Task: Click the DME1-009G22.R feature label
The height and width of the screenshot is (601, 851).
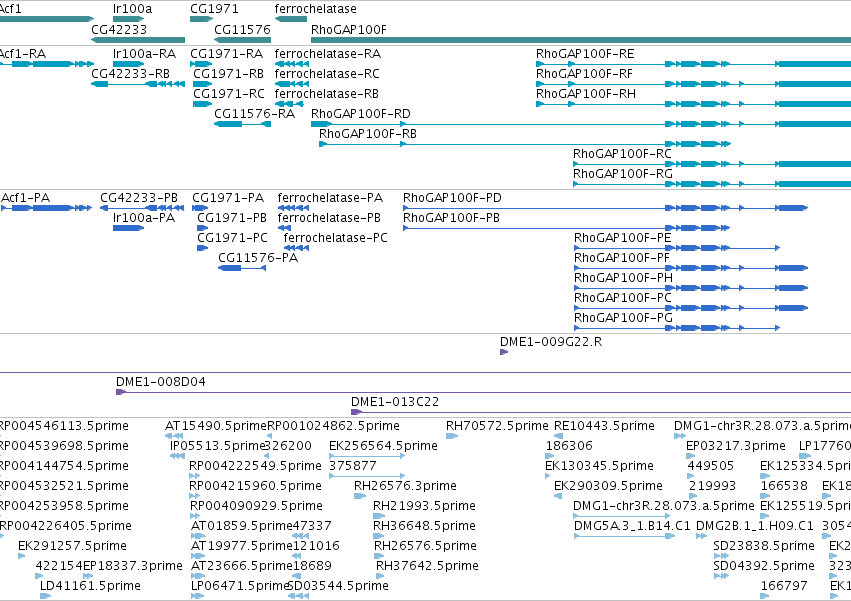Action: tap(551, 343)
